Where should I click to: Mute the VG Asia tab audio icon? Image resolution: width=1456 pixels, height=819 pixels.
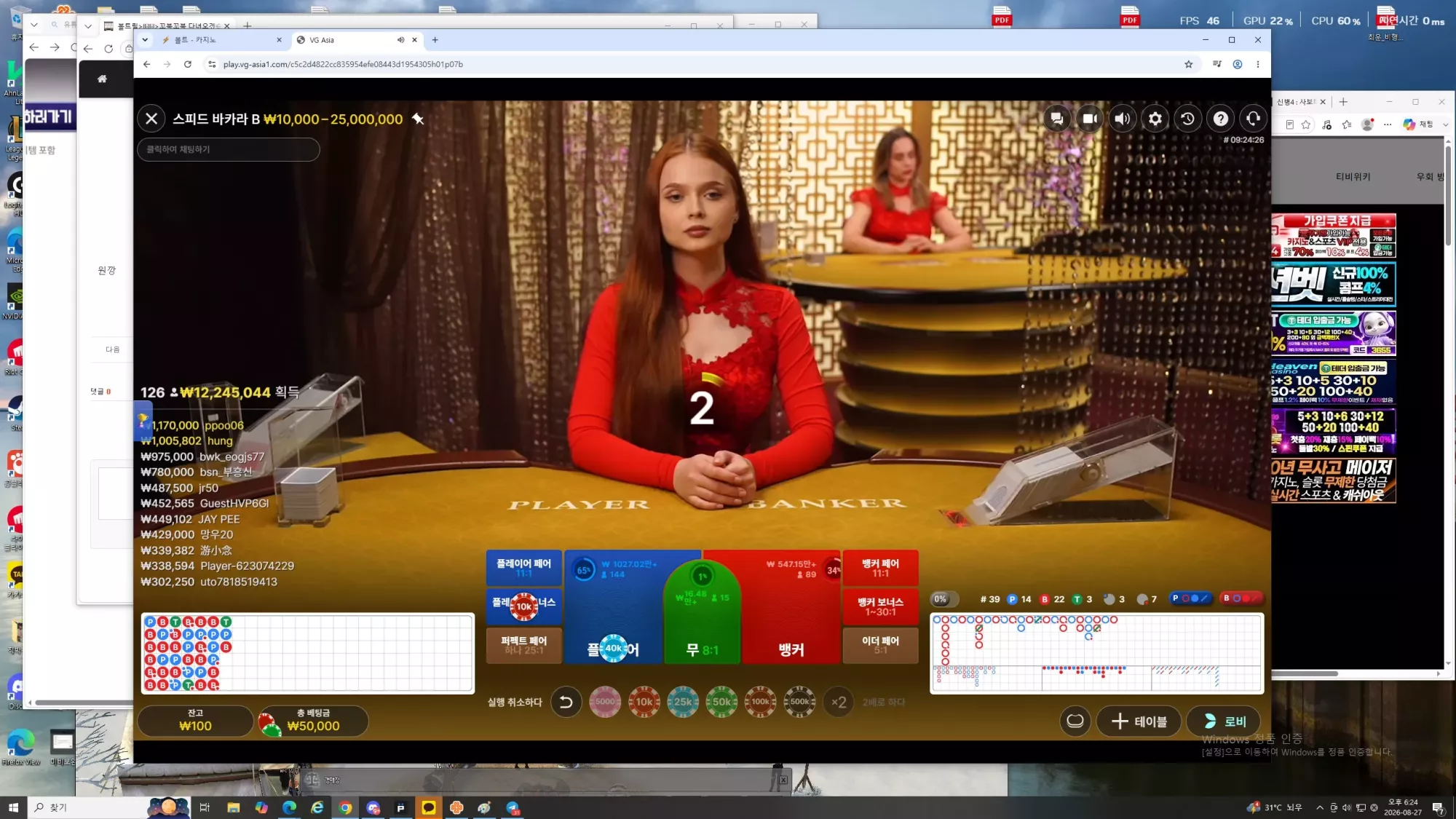click(x=400, y=40)
